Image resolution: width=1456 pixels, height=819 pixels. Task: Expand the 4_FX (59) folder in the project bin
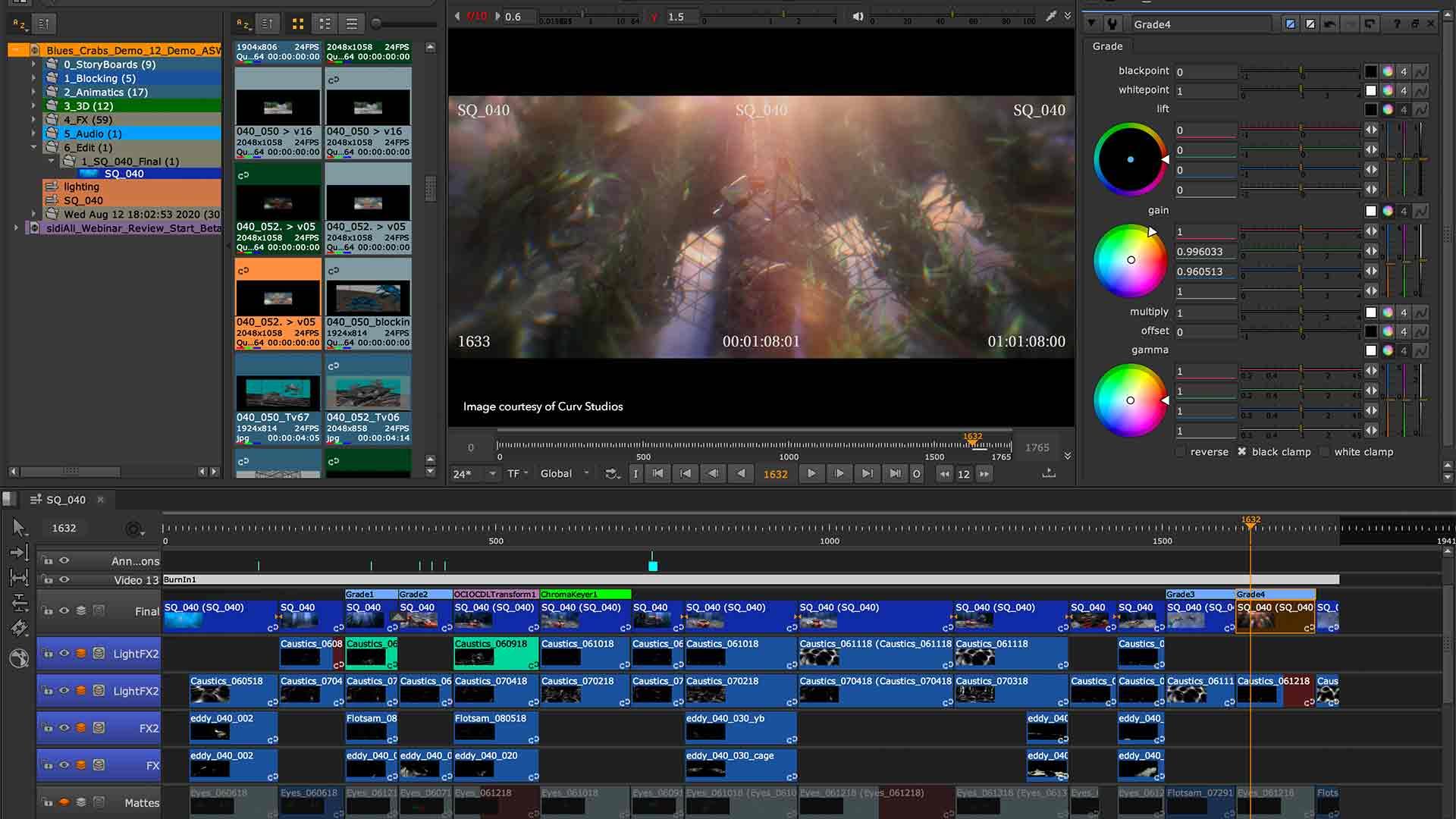pos(33,119)
